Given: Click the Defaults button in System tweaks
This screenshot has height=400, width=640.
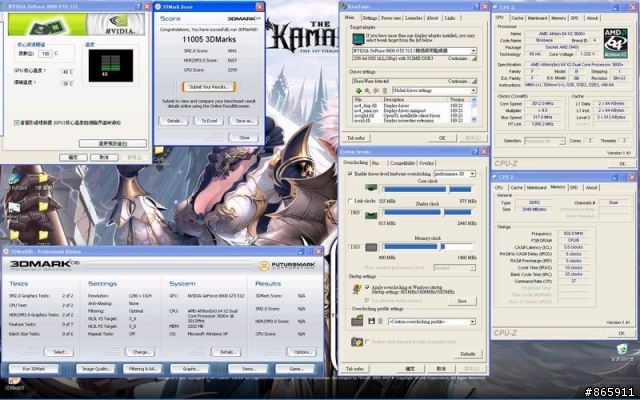Looking at the screenshot, I should (x=467, y=354).
